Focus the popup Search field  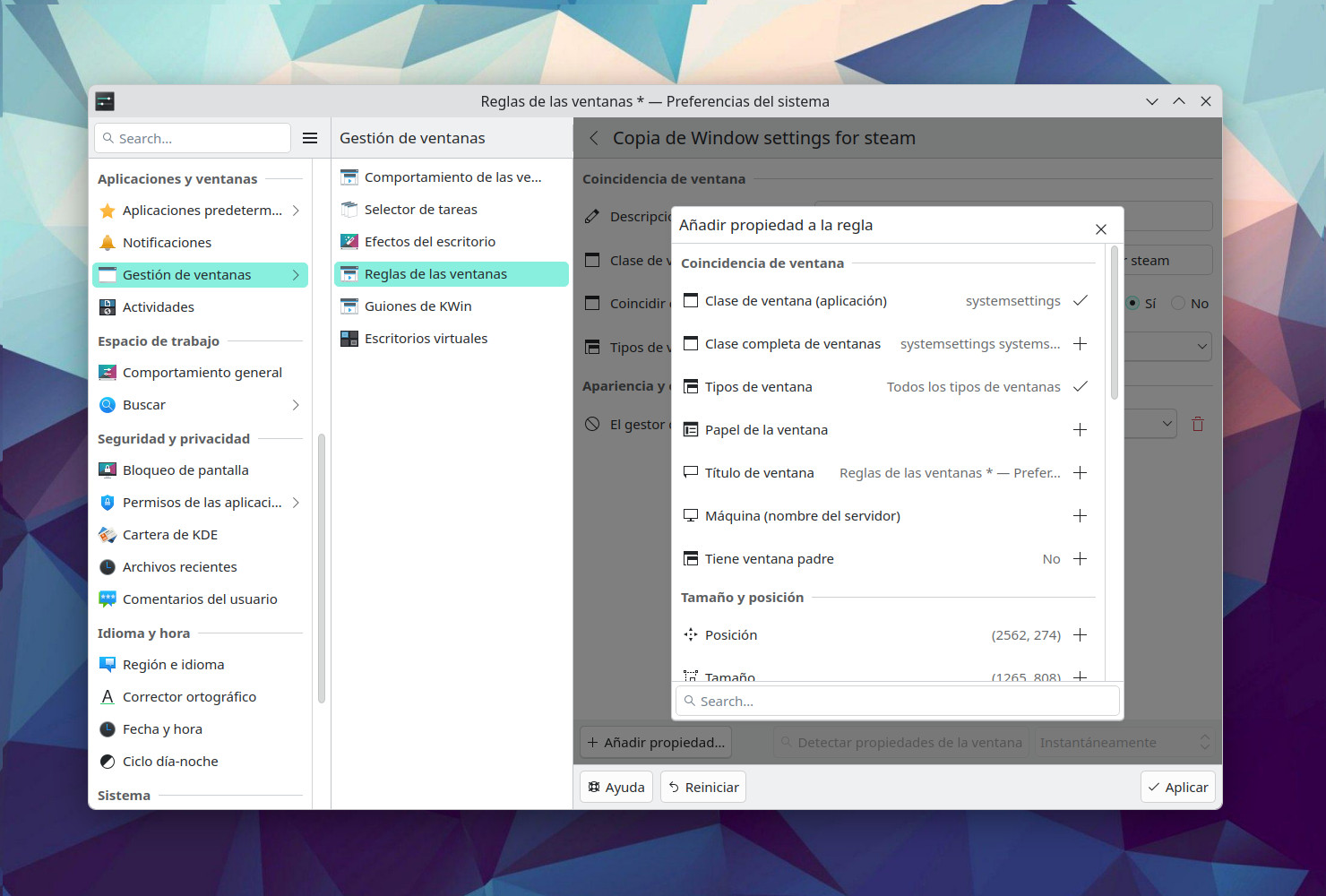tap(898, 702)
